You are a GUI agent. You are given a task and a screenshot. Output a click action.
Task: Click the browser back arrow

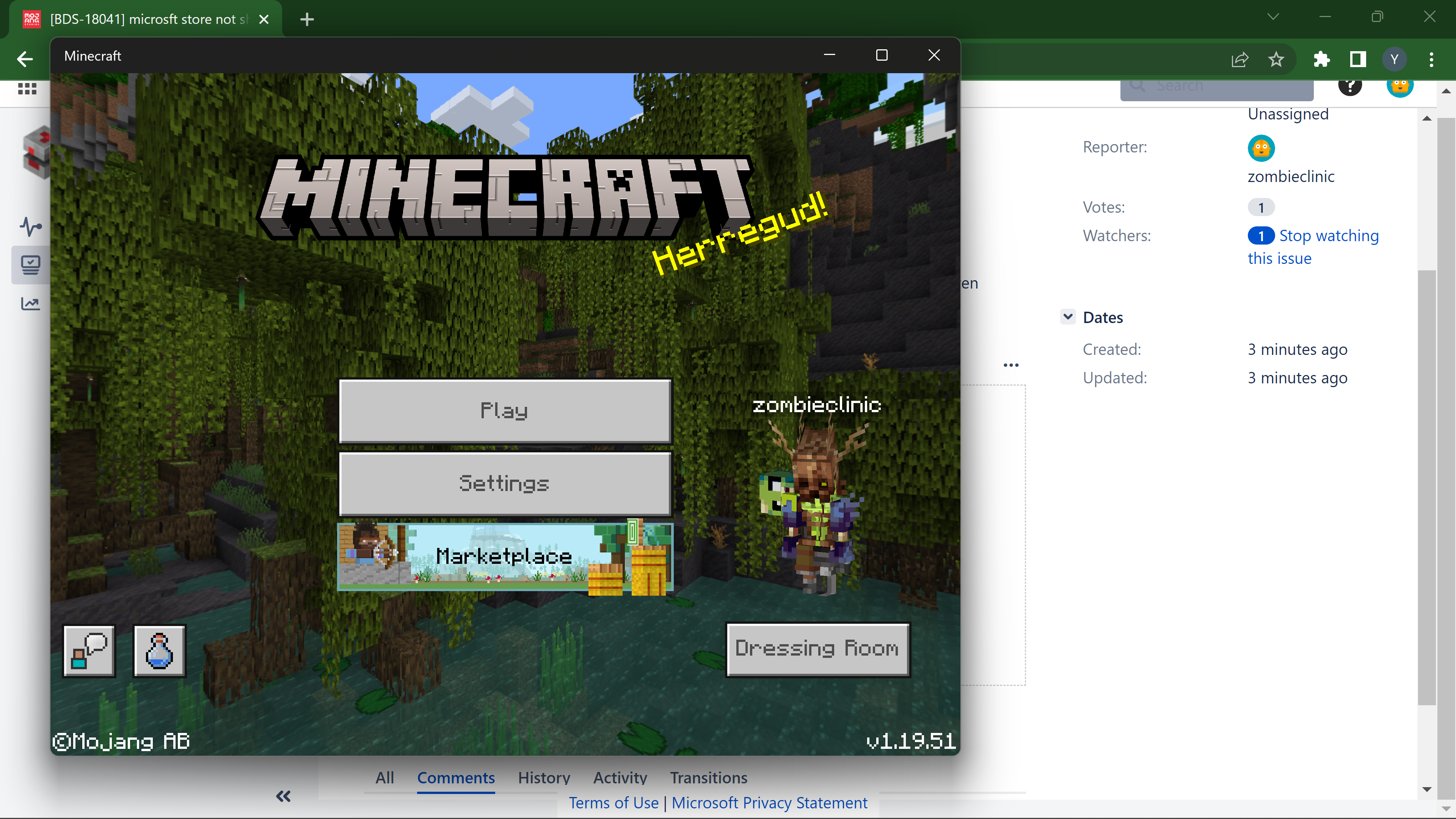[25, 59]
